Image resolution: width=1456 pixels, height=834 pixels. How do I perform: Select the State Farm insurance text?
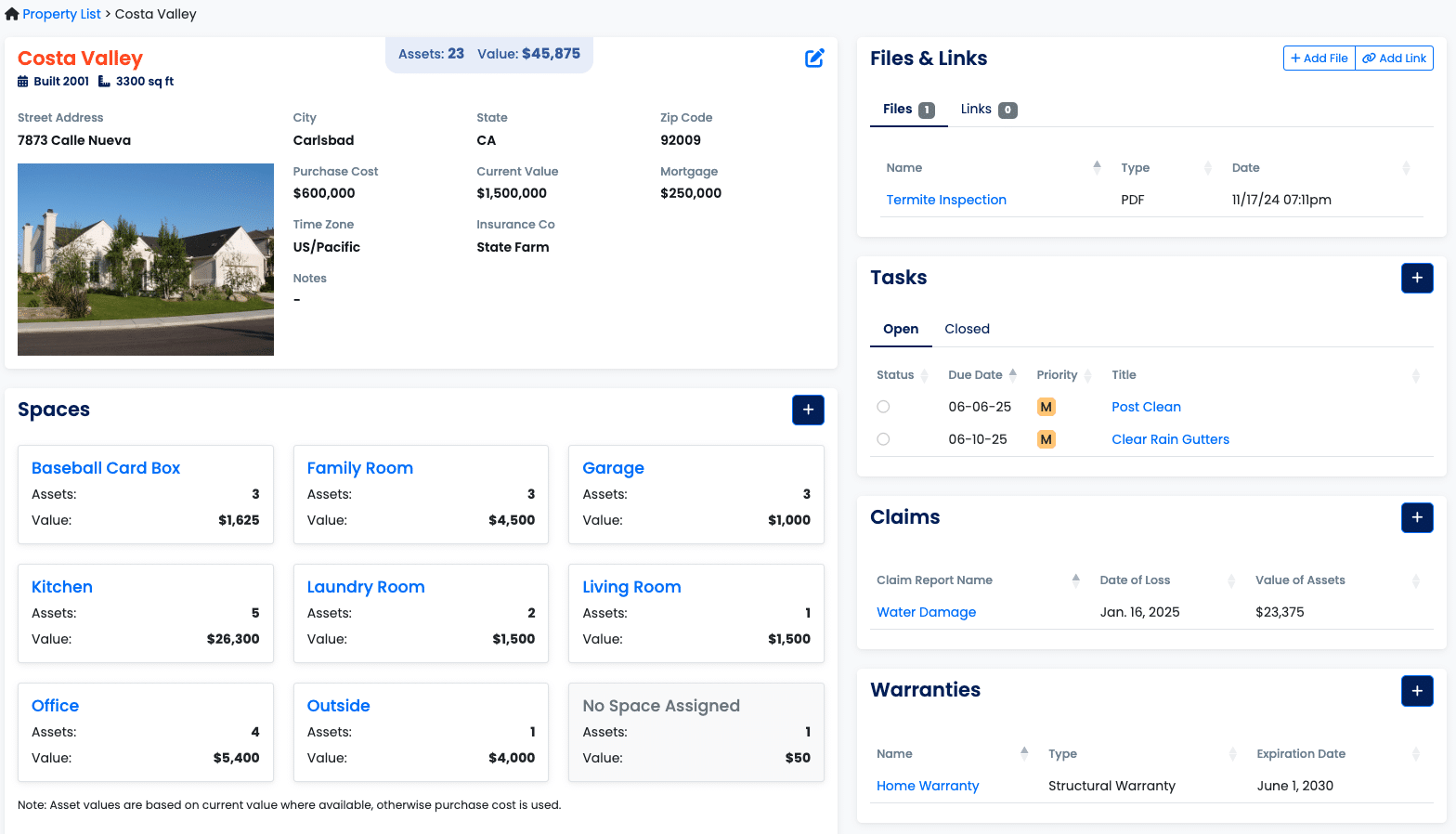(513, 247)
